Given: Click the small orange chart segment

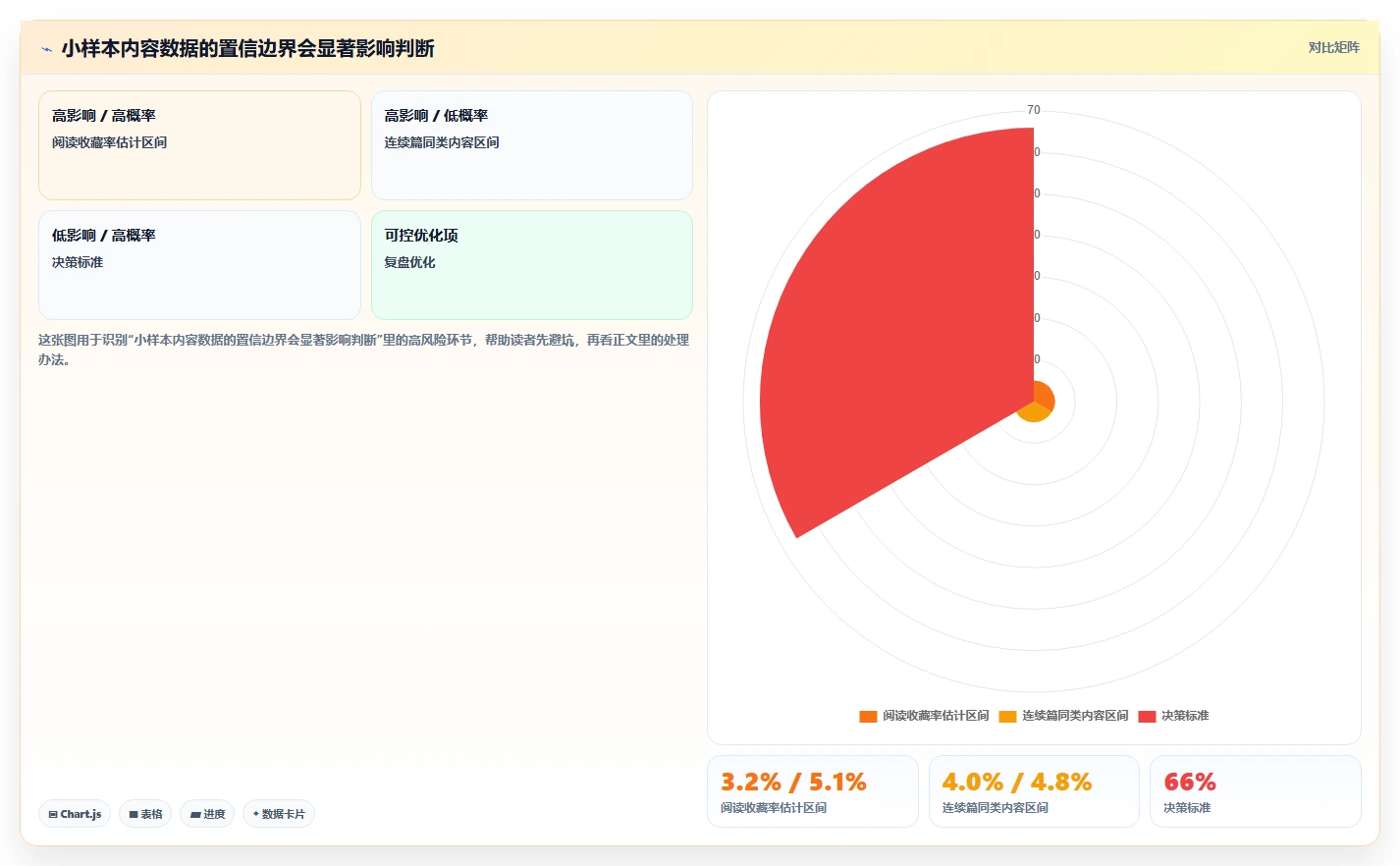Looking at the screenshot, I should click(x=1045, y=397).
